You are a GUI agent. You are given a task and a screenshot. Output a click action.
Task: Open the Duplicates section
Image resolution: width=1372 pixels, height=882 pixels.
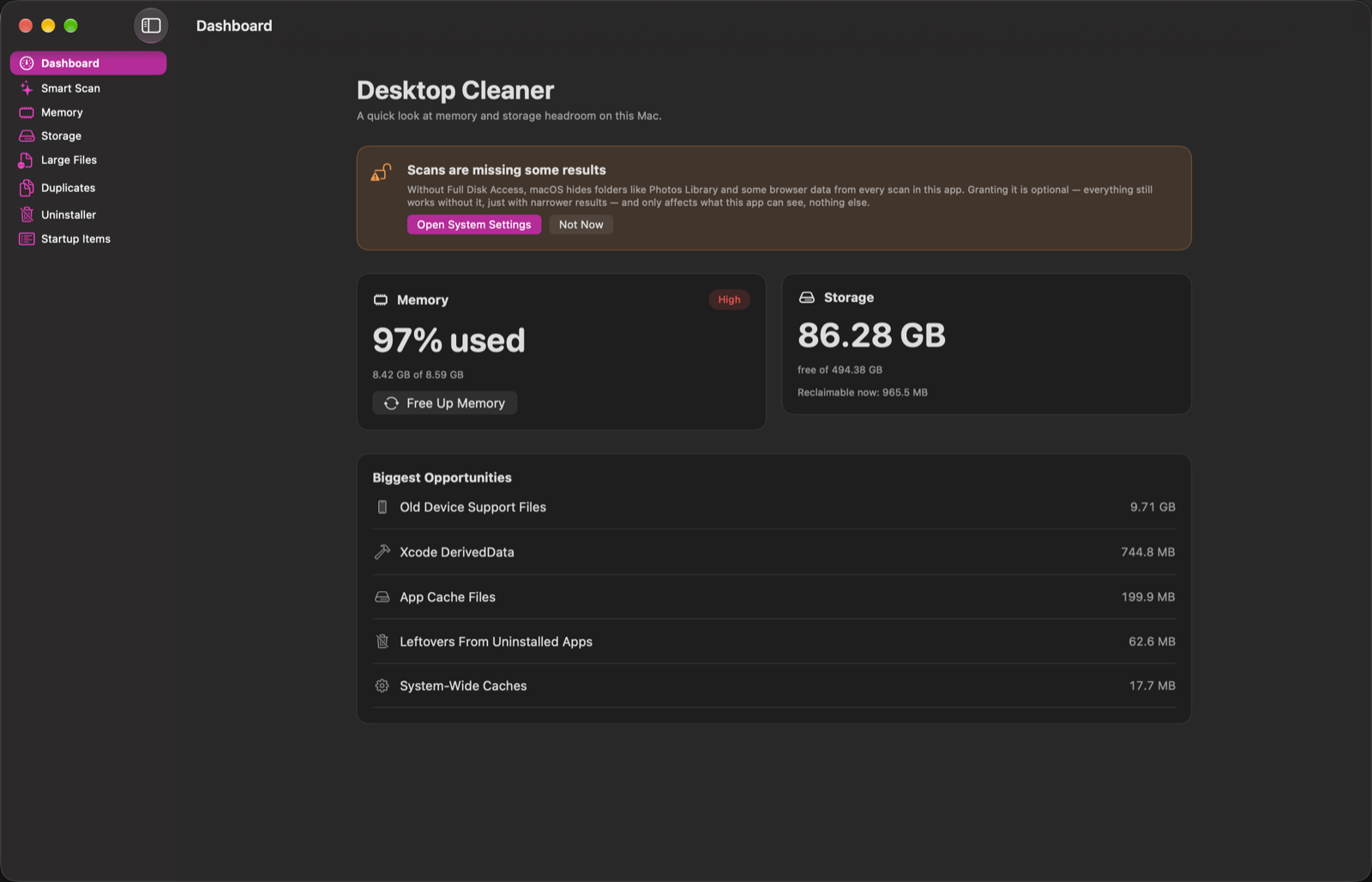[88, 188]
